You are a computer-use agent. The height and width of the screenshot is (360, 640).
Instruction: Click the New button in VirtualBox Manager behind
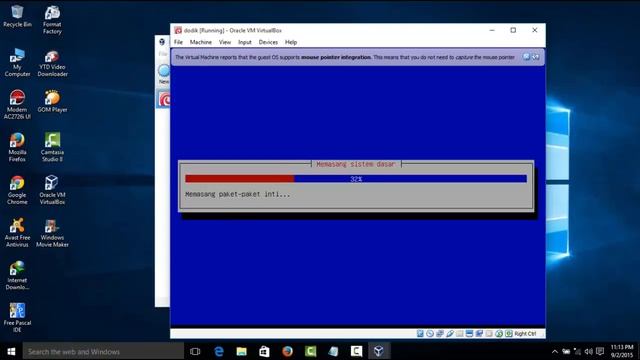164,74
